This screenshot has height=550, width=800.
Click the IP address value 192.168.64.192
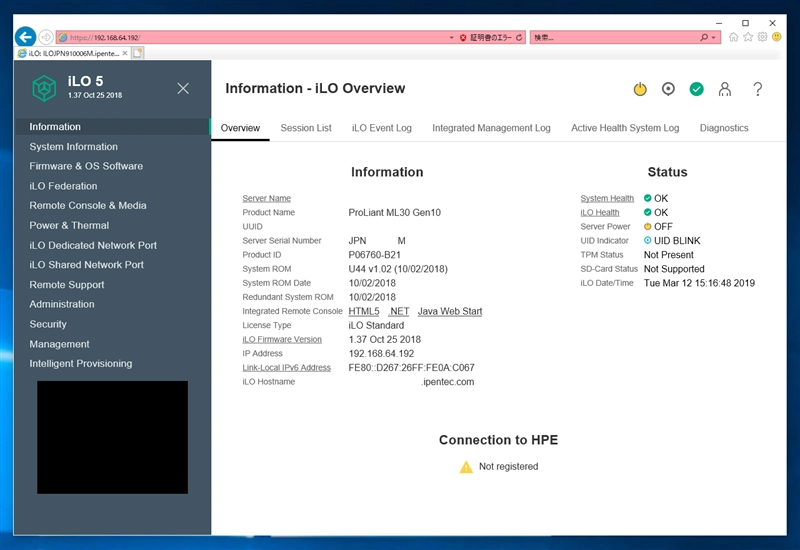[x=381, y=354]
